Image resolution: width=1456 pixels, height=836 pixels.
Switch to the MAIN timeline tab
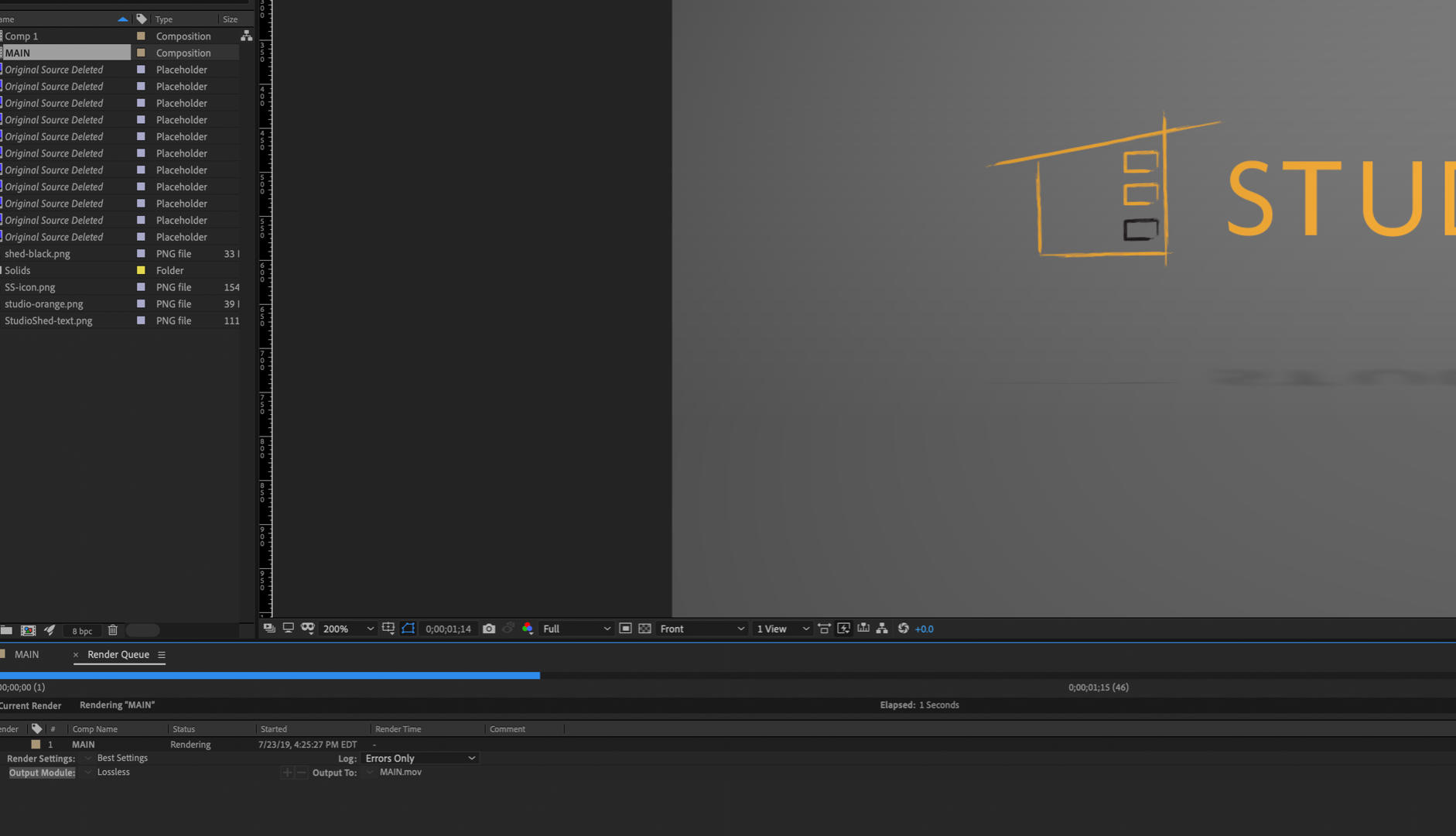pyautogui.click(x=26, y=655)
